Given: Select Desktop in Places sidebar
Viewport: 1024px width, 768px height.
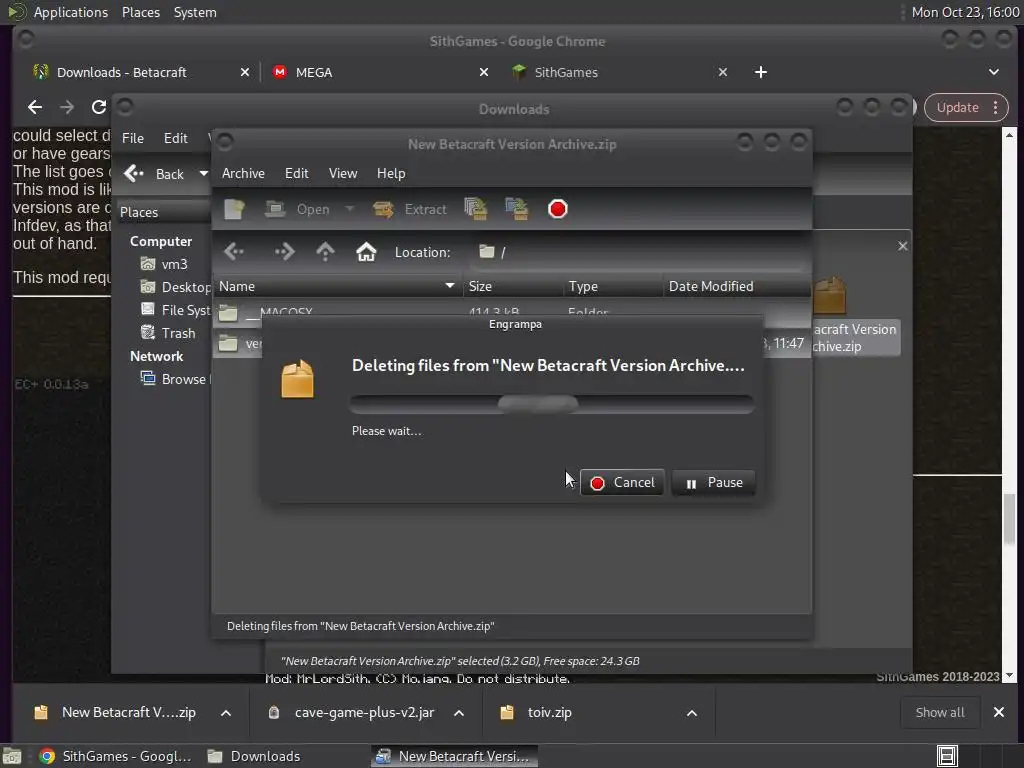Looking at the screenshot, I should pos(175,287).
